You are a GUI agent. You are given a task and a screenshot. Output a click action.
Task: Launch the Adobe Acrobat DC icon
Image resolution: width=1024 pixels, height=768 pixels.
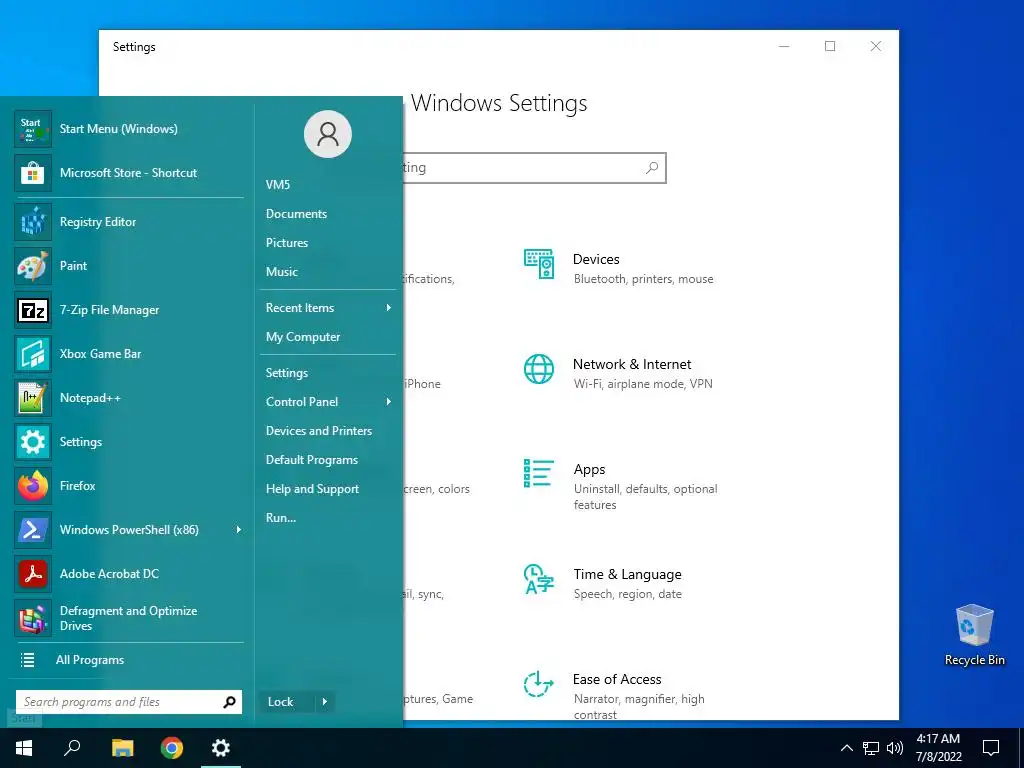[33, 574]
